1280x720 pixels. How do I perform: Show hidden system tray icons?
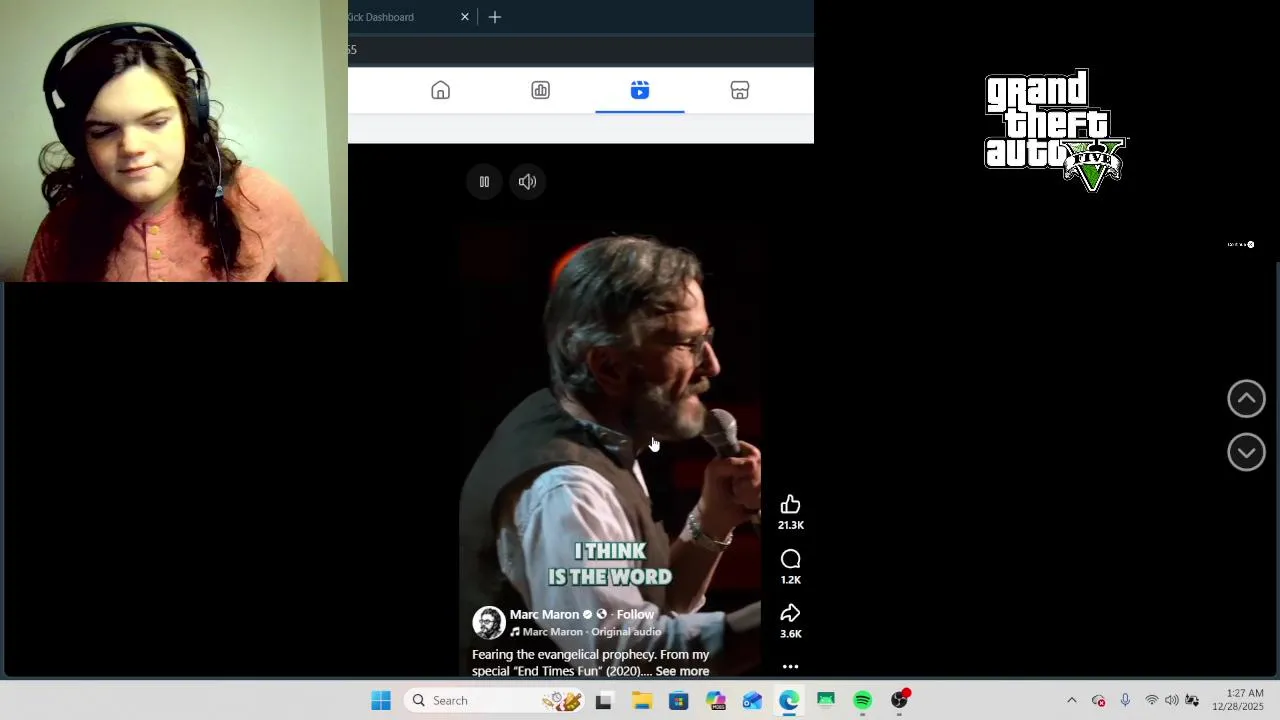(1072, 701)
